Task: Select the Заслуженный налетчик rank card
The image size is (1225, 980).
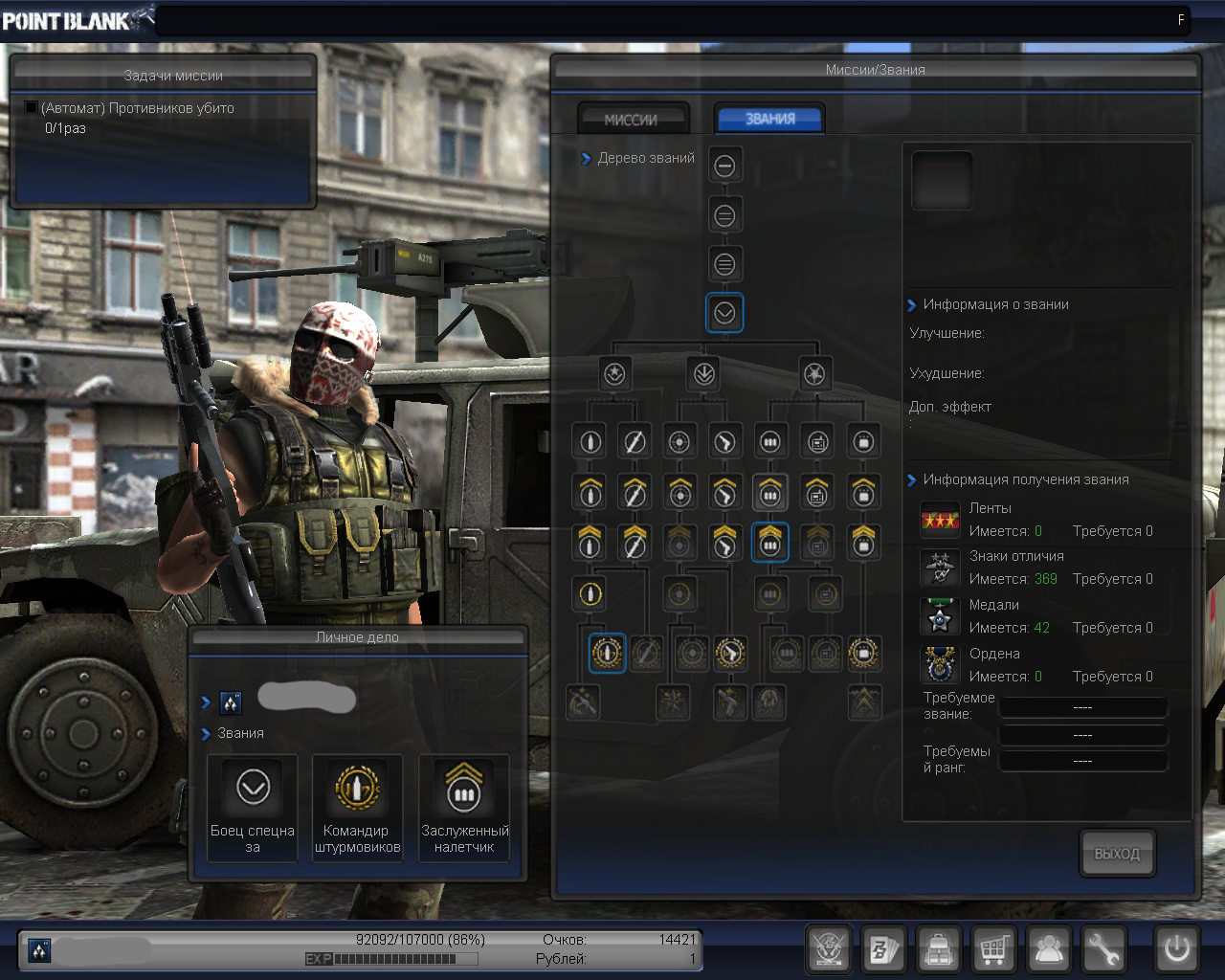Action: point(464,808)
